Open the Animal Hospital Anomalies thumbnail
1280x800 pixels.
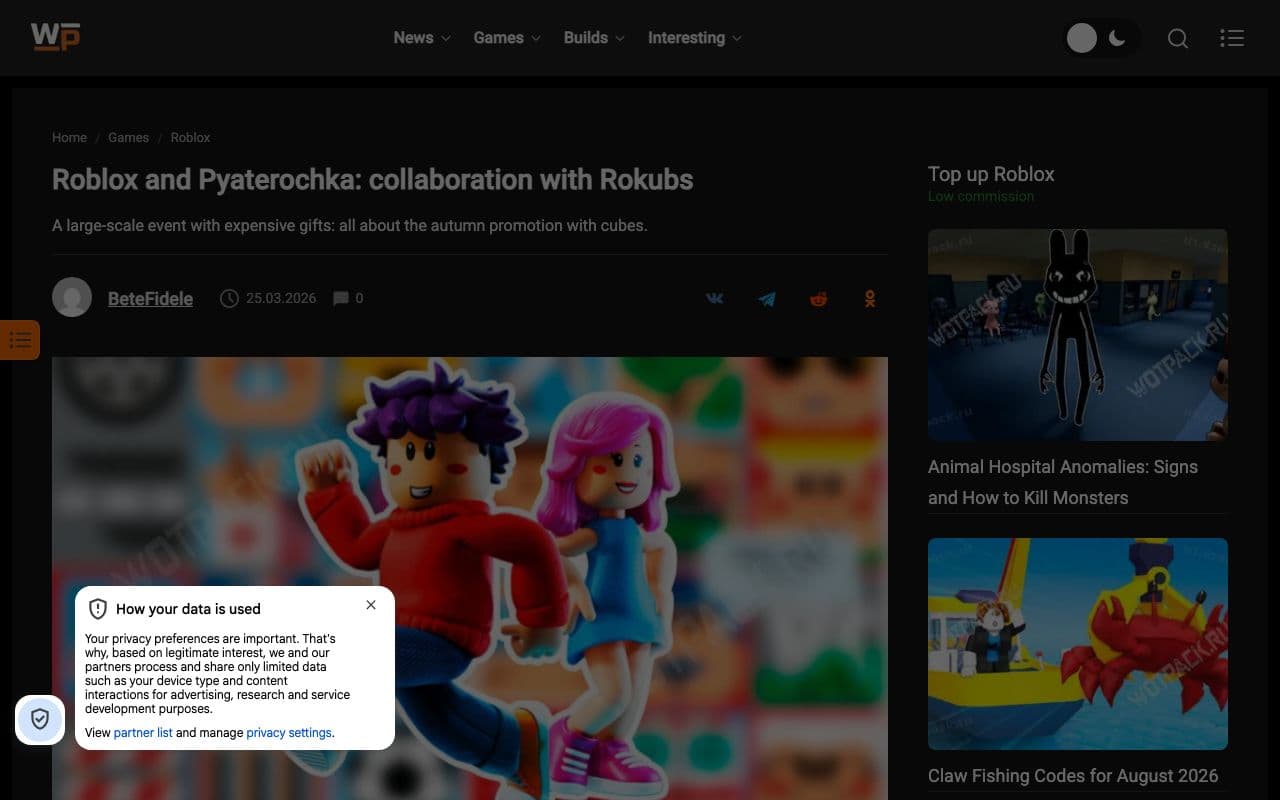[1078, 335]
